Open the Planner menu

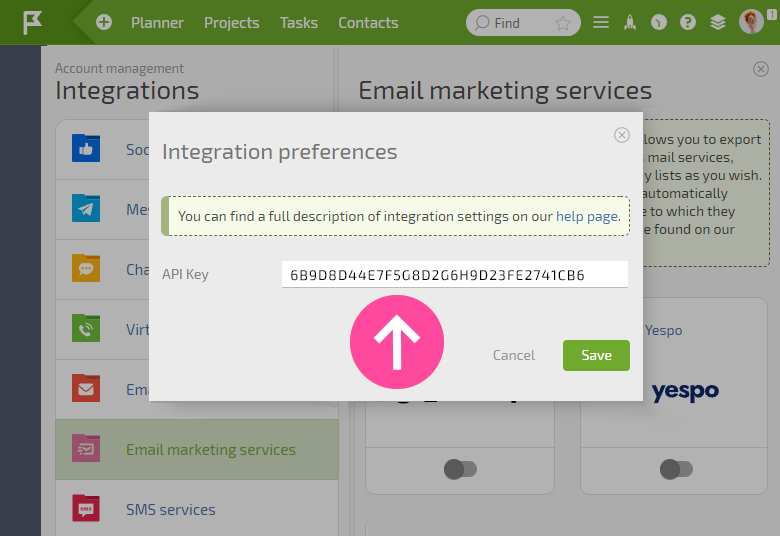click(157, 23)
